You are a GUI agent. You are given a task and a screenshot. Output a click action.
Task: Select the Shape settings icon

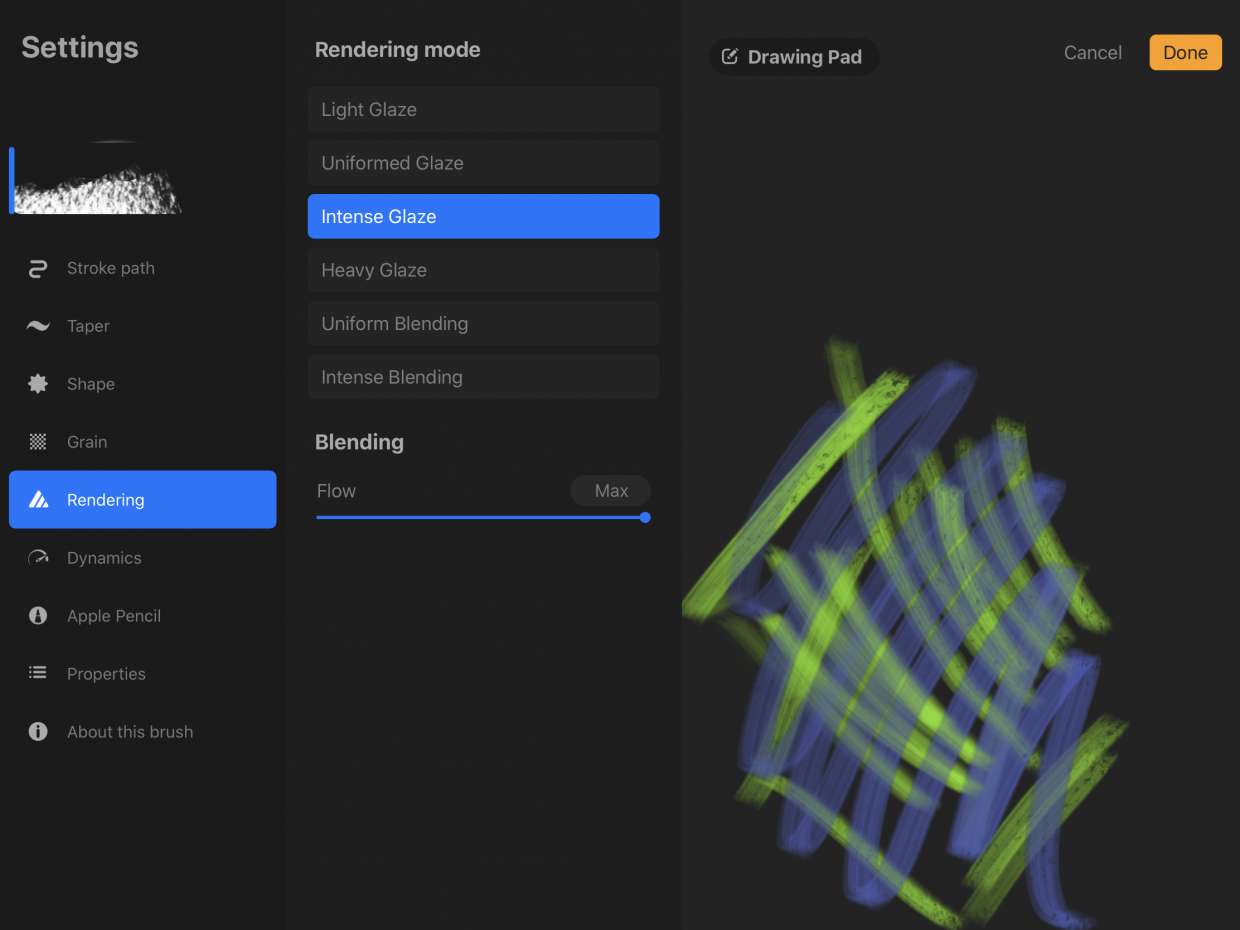coord(37,384)
